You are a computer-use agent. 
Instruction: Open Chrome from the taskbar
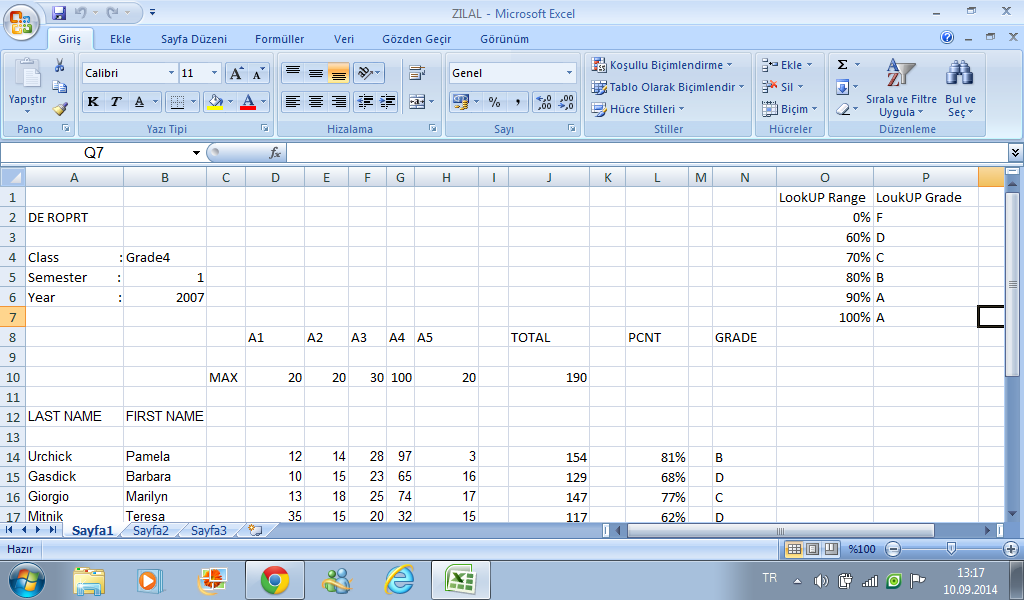pyautogui.click(x=275, y=580)
